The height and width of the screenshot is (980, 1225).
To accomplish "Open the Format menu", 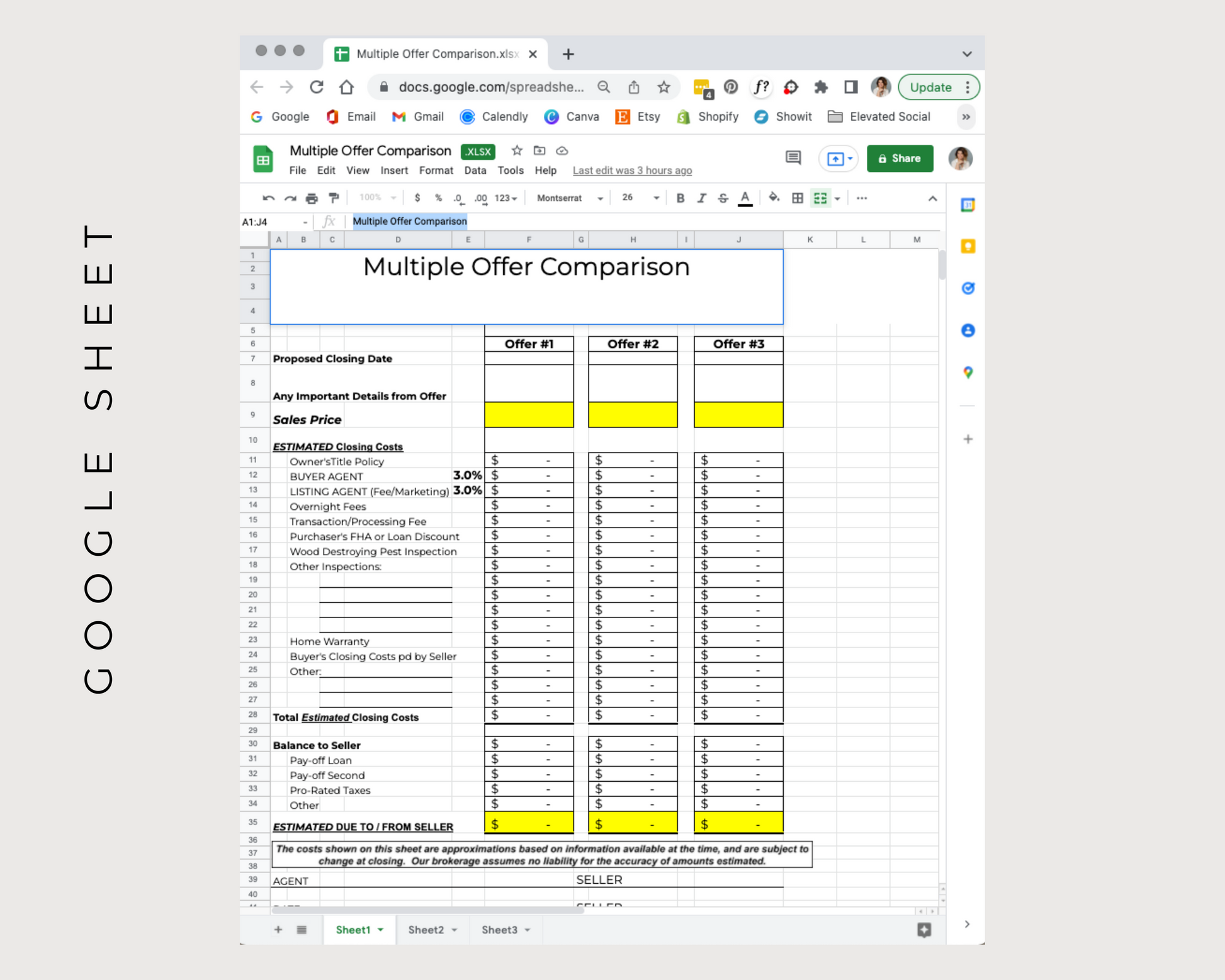I will click(436, 171).
